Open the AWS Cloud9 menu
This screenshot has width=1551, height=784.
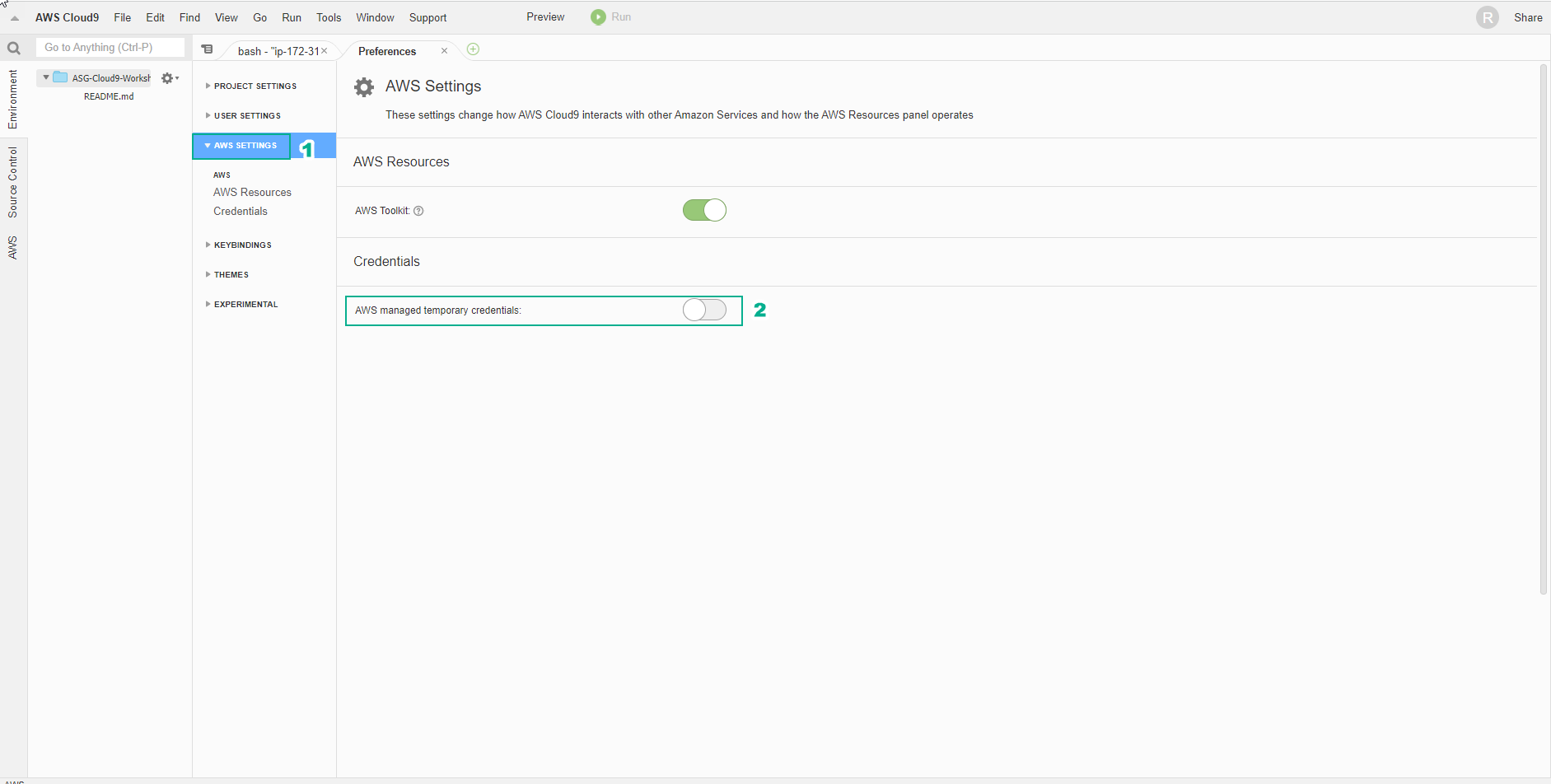point(67,17)
